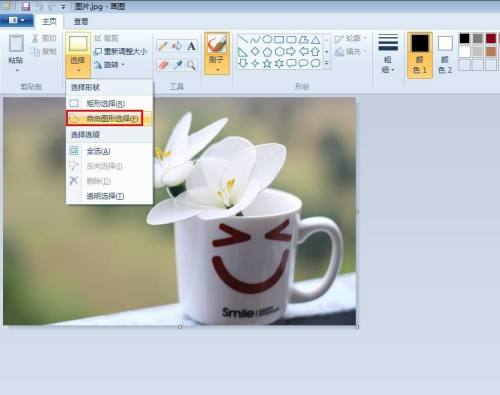
Task: Select the triangle shape
Action: (x=315, y=40)
